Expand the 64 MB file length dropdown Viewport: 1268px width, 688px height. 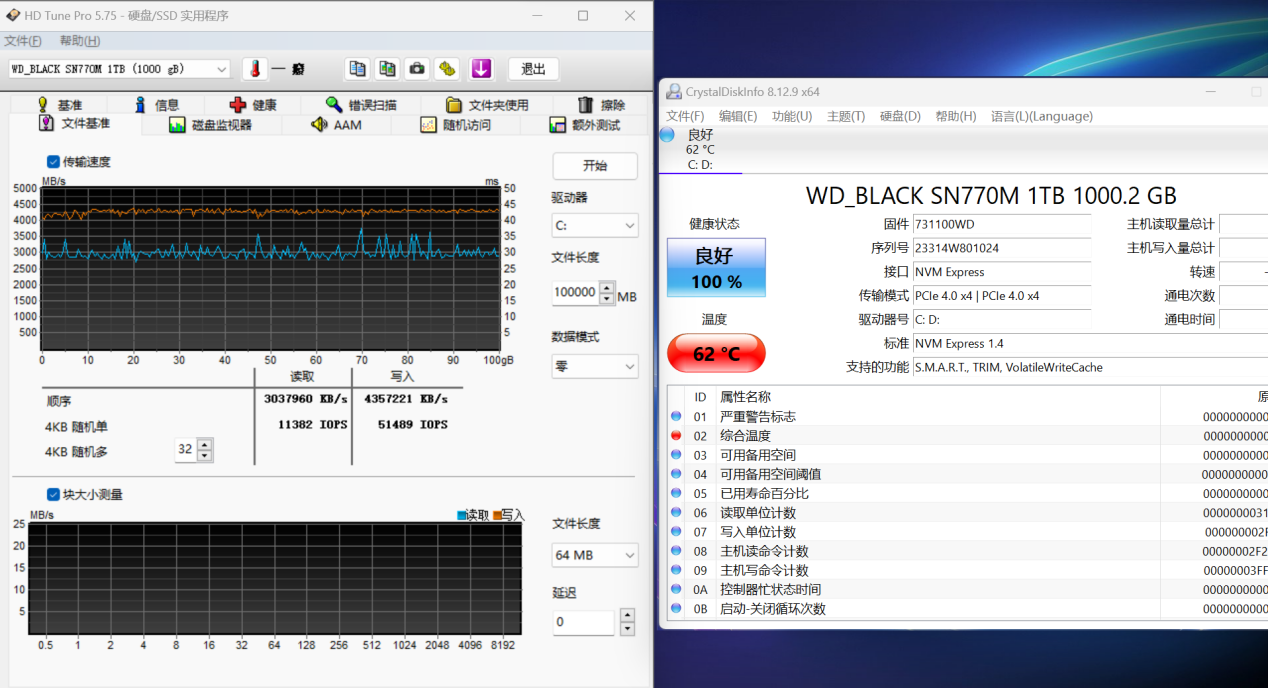coord(629,555)
